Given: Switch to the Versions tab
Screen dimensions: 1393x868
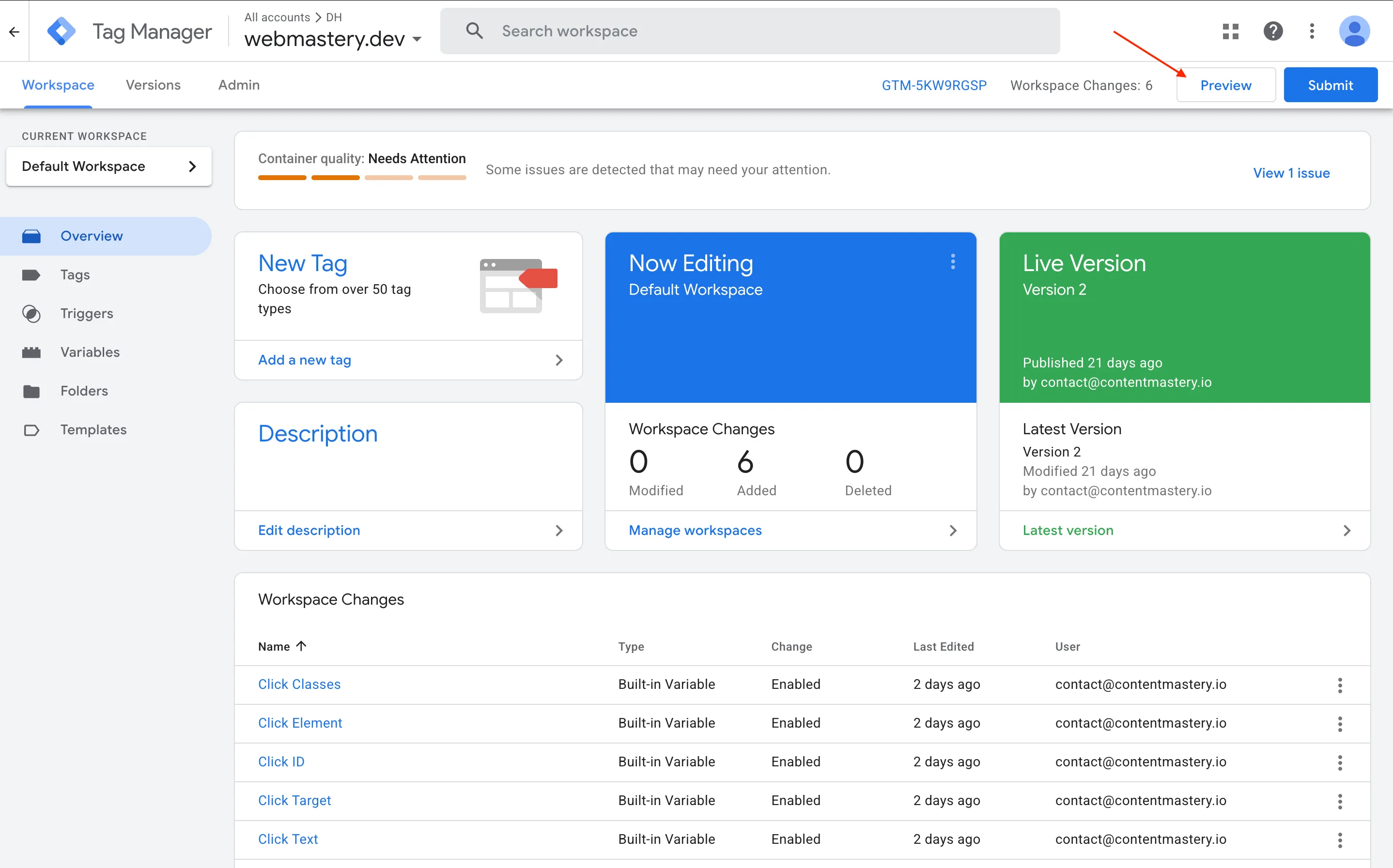Looking at the screenshot, I should coord(153,84).
